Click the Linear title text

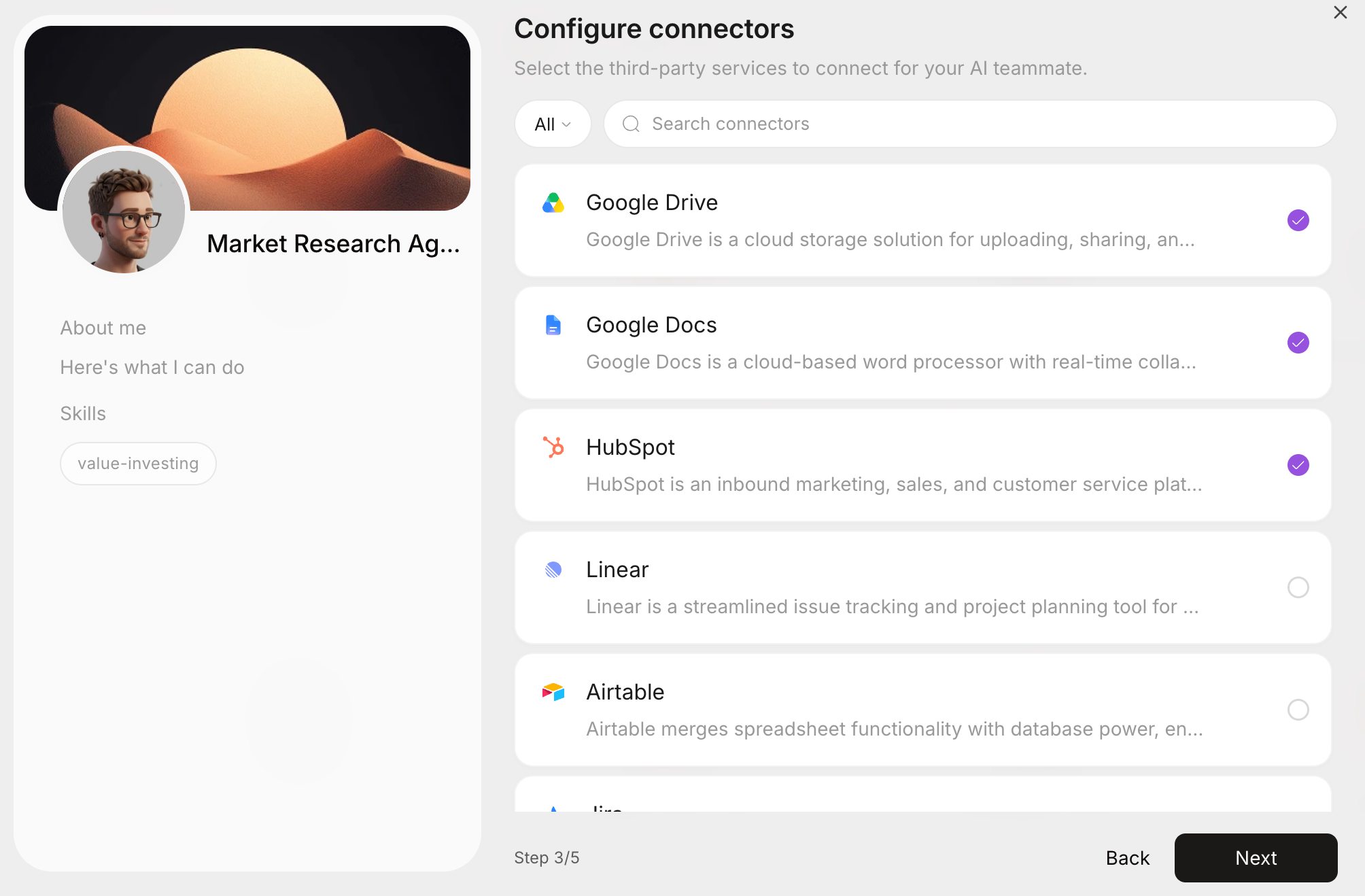(x=617, y=570)
